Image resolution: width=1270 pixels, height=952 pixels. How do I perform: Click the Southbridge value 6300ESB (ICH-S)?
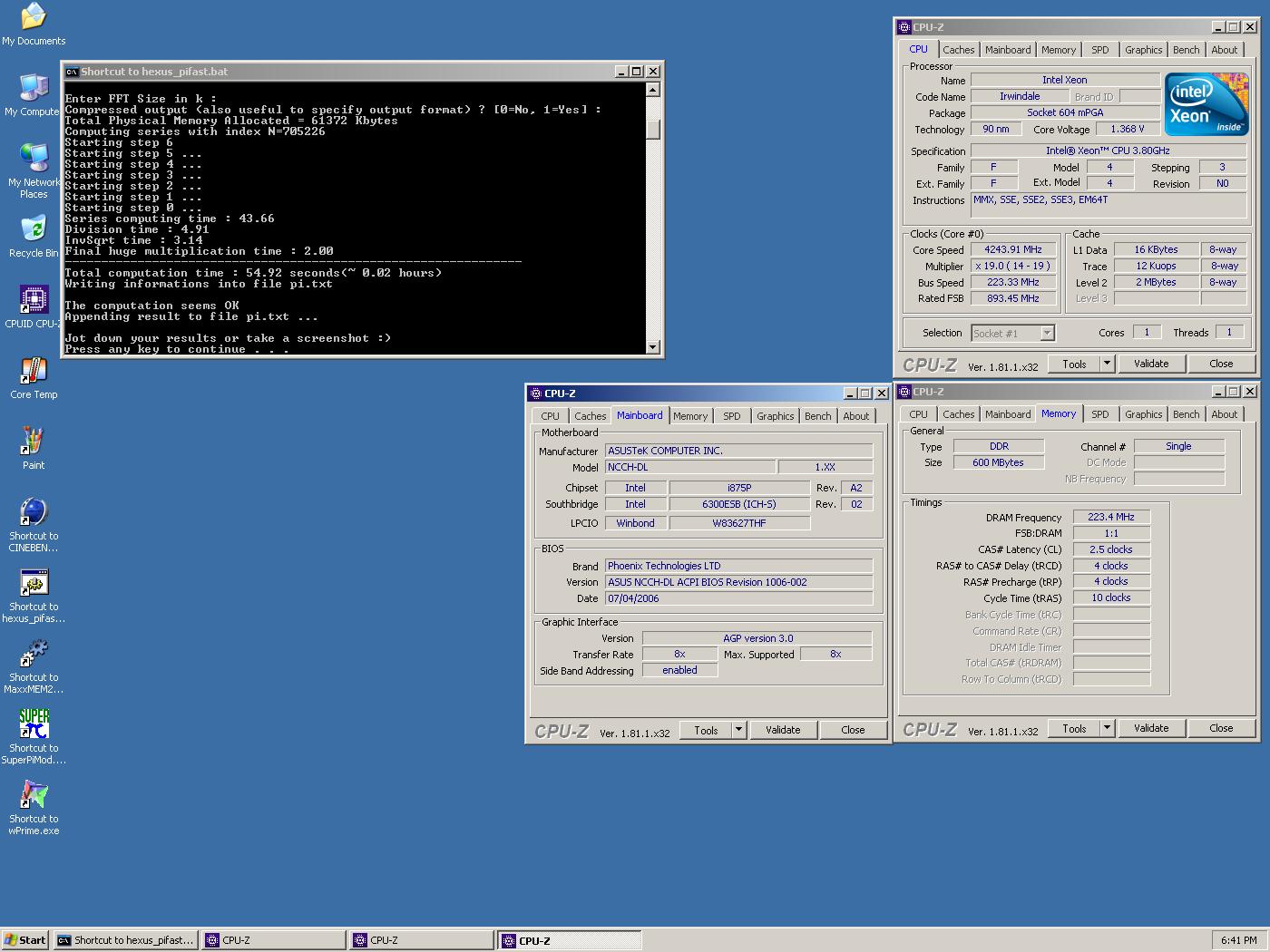point(739,504)
